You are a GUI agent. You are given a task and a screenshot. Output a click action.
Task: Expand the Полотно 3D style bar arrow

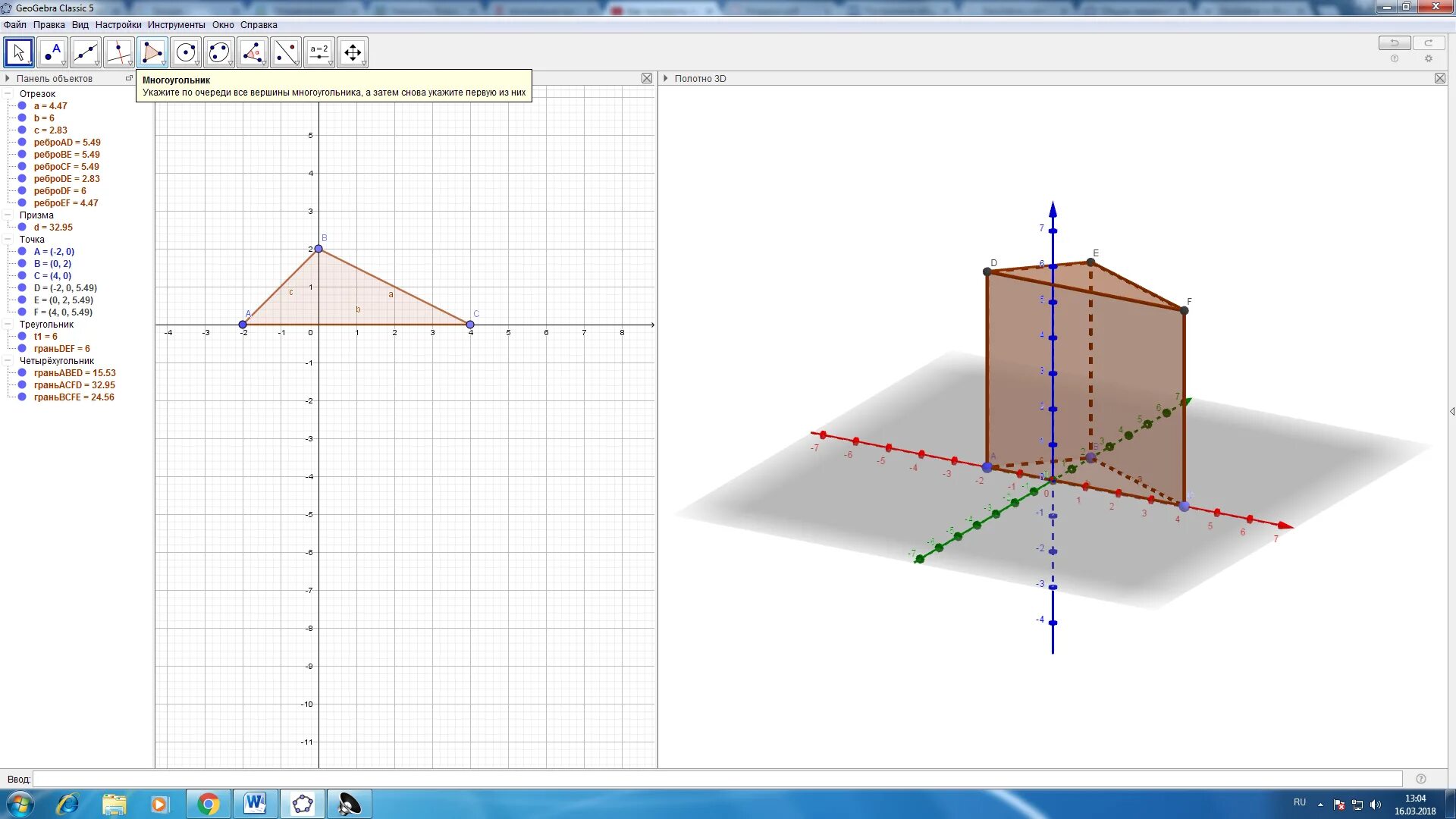(x=666, y=78)
